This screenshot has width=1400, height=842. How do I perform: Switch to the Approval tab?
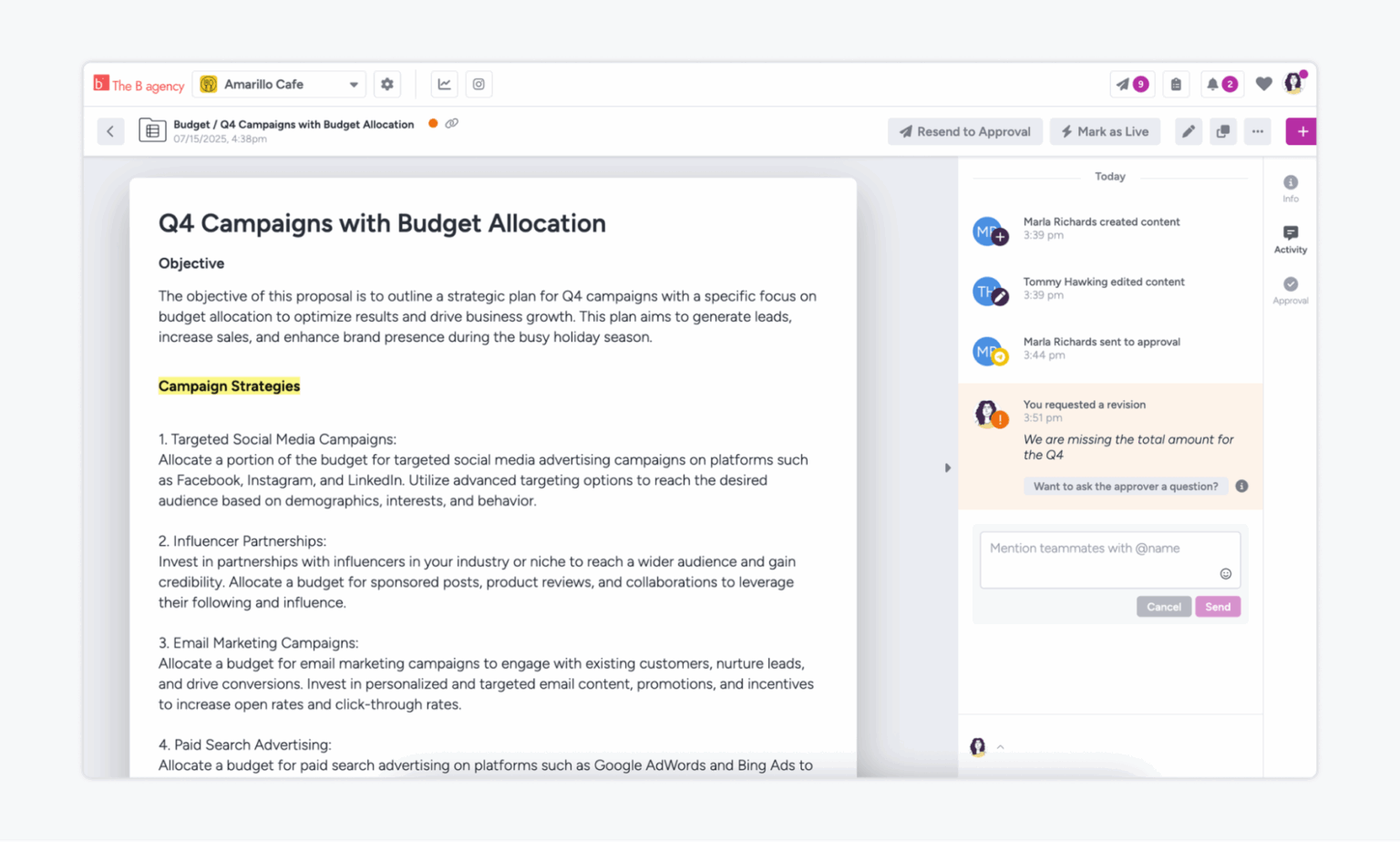click(1291, 290)
